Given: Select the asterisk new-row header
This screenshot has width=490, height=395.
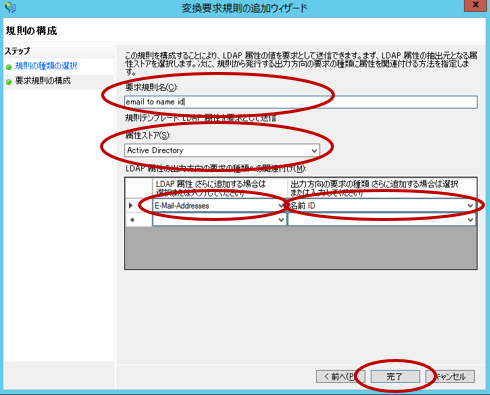Looking at the screenshot, I should tap(138, 220).
